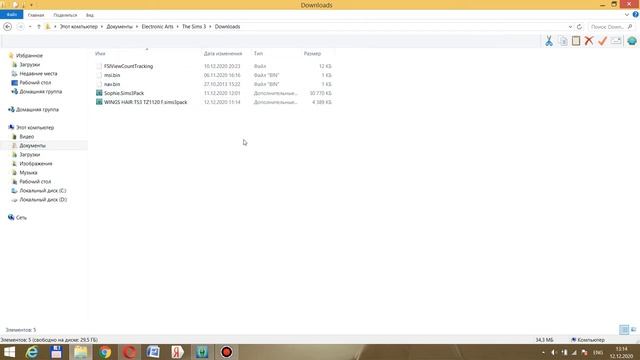Viewport: 640px width, 360px height.
Task: Open Видео under Этот компьютер
Action: point(27,136)
